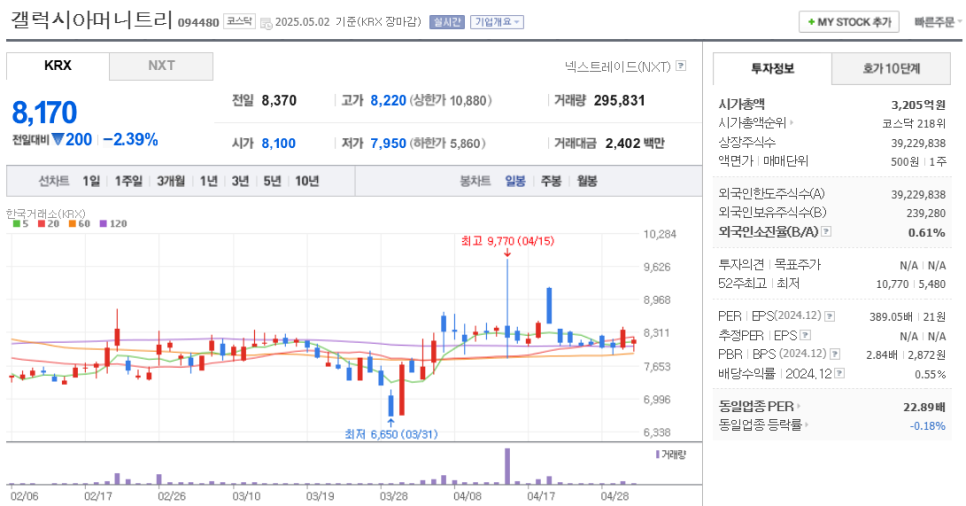The height and width of the screenshot is (506, 966).
Task: Select 10년 line chart period
Action: click(x=307, y=181)
